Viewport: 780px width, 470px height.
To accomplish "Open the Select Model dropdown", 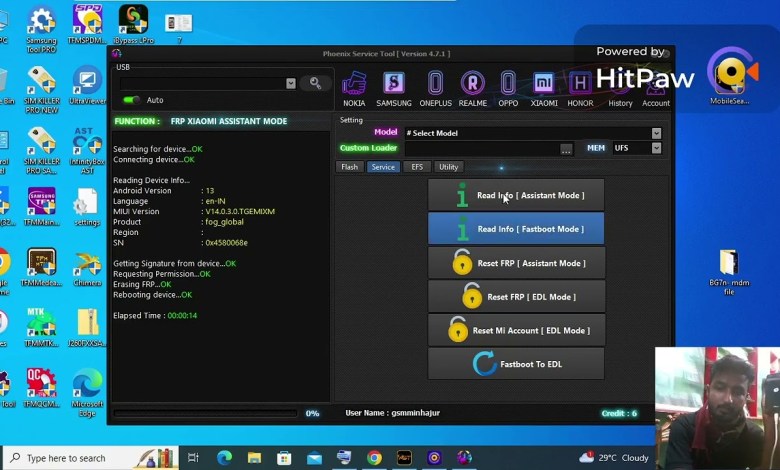I will point(656,133).
